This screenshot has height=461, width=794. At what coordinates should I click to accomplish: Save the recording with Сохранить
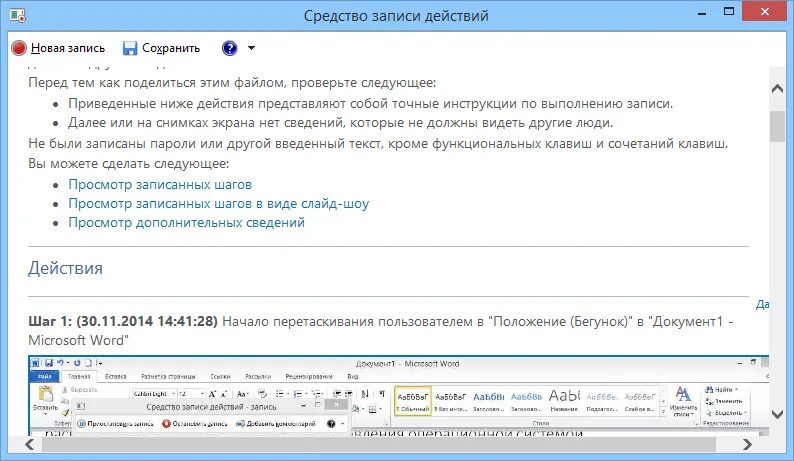161,48
